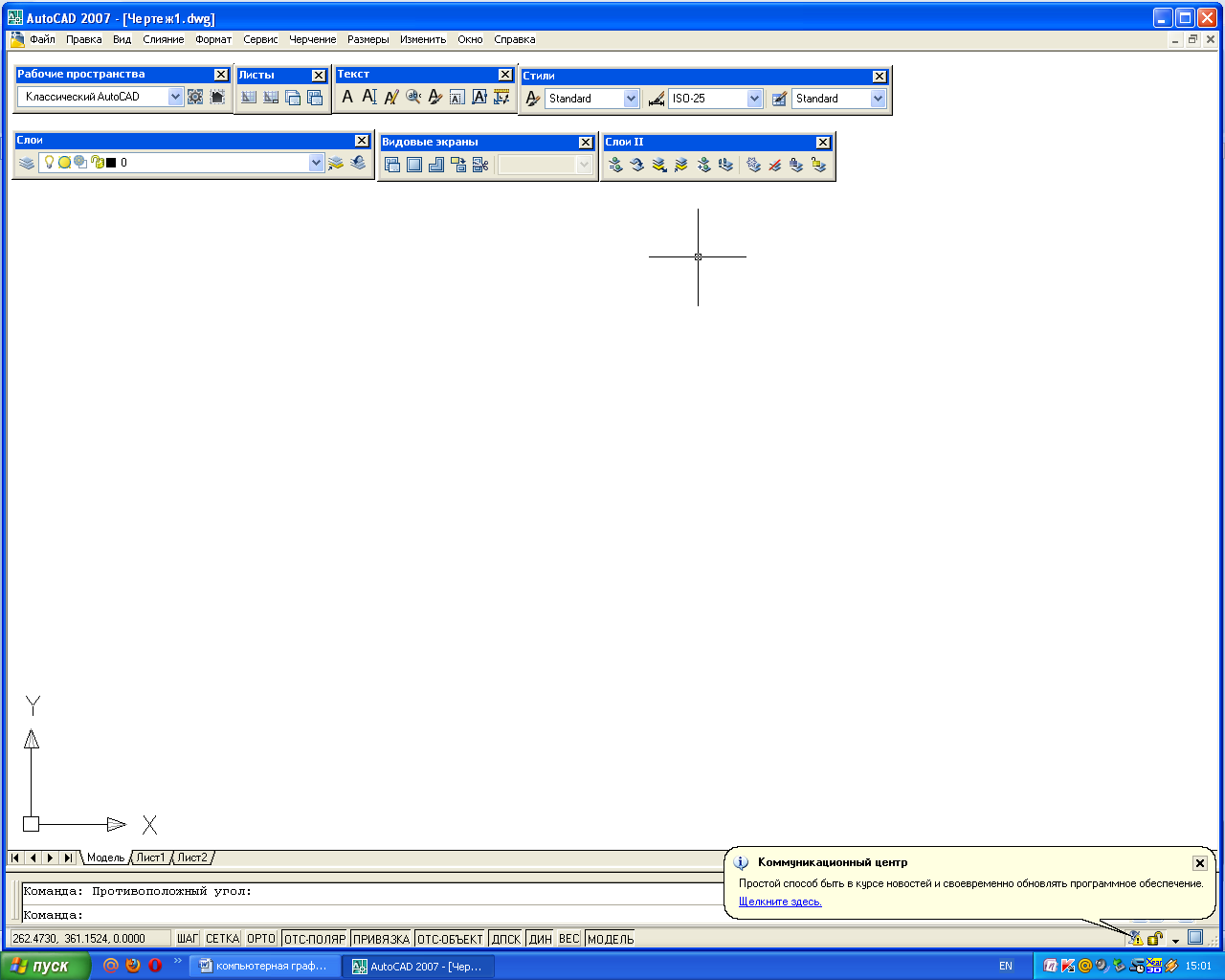This screenshot has height=980, width=1225.
Task: Open the Файл menu
Action: (42, 39)
